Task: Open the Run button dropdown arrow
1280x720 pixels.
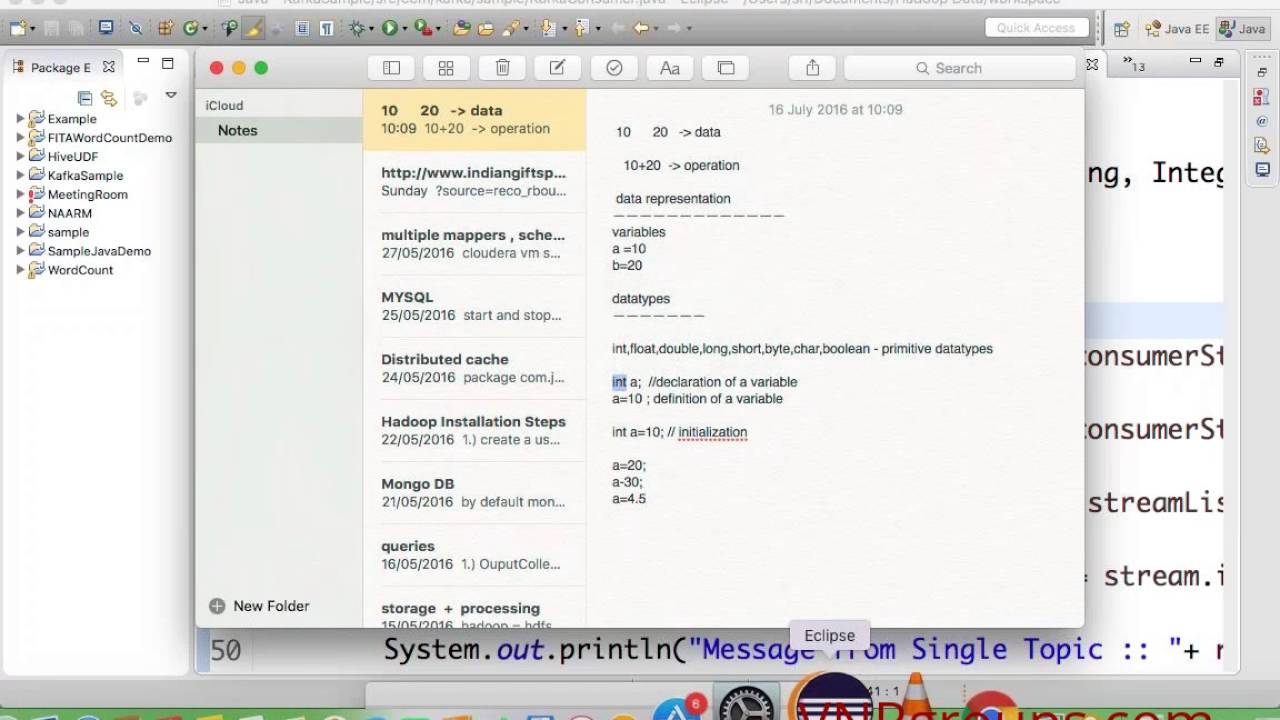Action: [x=405, y=29]
